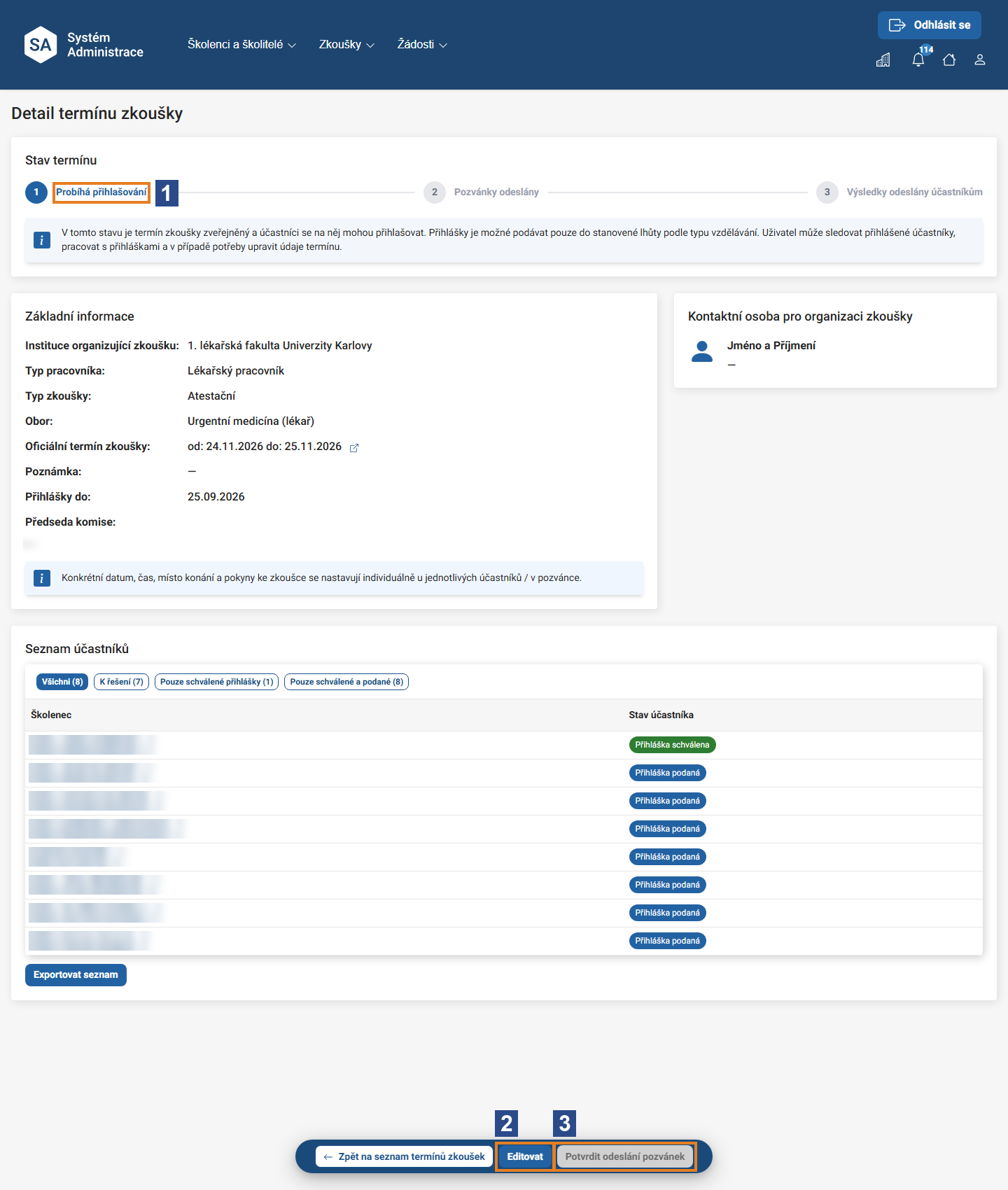The height and width of the screenshot is (1190, 1008).
Task: Open the user profile icon
Action: coord(980,60)
